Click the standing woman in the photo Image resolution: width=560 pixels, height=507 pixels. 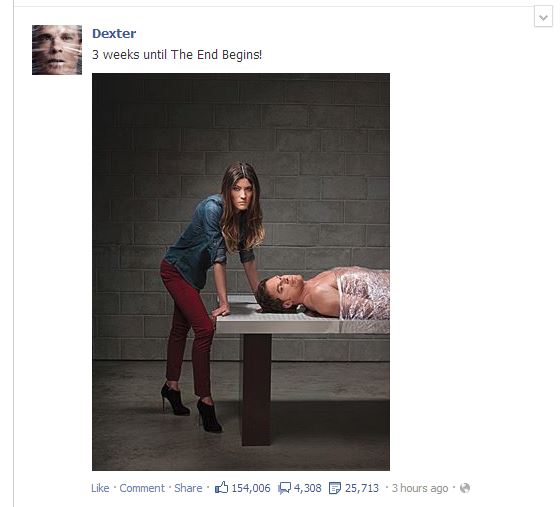click(209, 293)
